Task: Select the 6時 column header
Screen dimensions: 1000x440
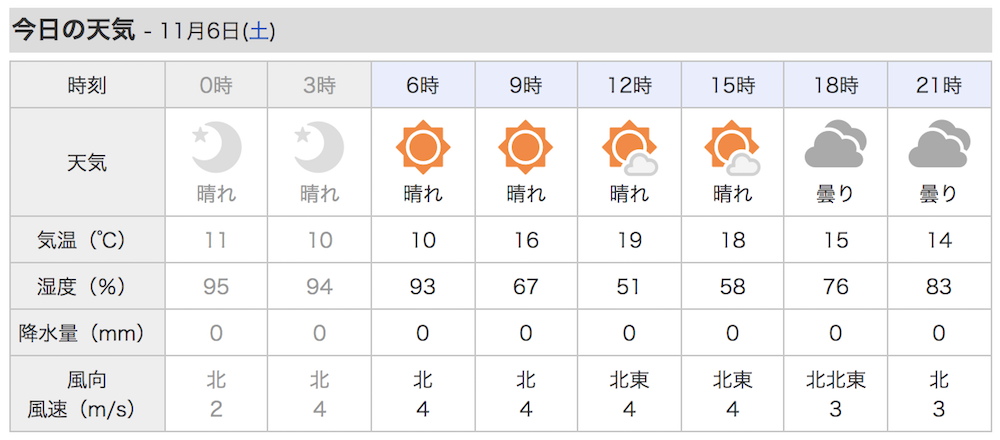Action: (423, 85)
